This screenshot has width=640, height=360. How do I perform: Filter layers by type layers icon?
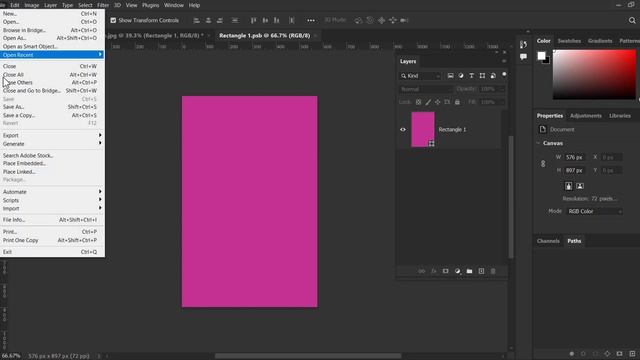pos(471,76)
